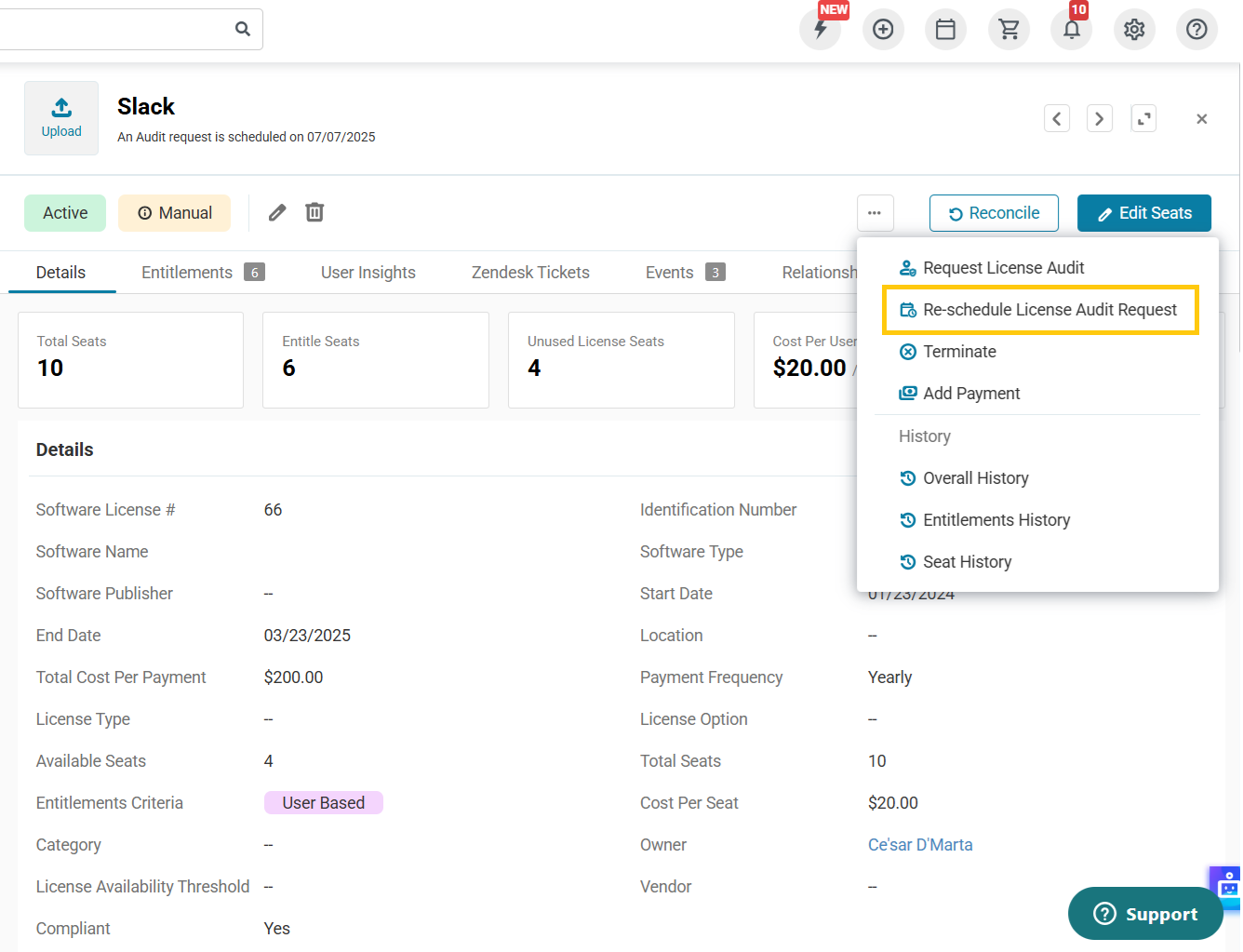
Task: Click the Slack title heading
Action: pyautogui.click(x=146, y=107)
